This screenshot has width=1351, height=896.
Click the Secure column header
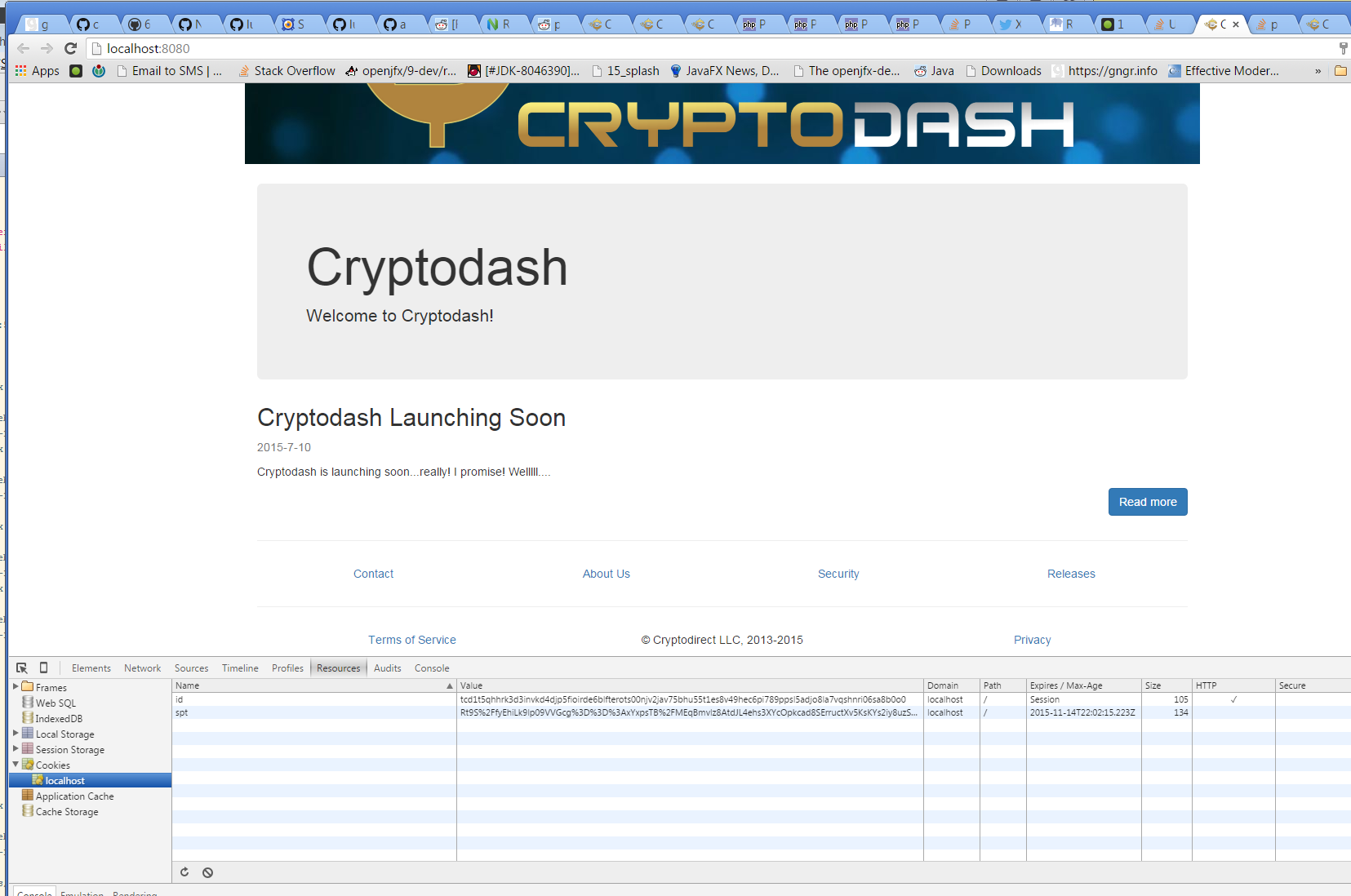point(1313,685)
